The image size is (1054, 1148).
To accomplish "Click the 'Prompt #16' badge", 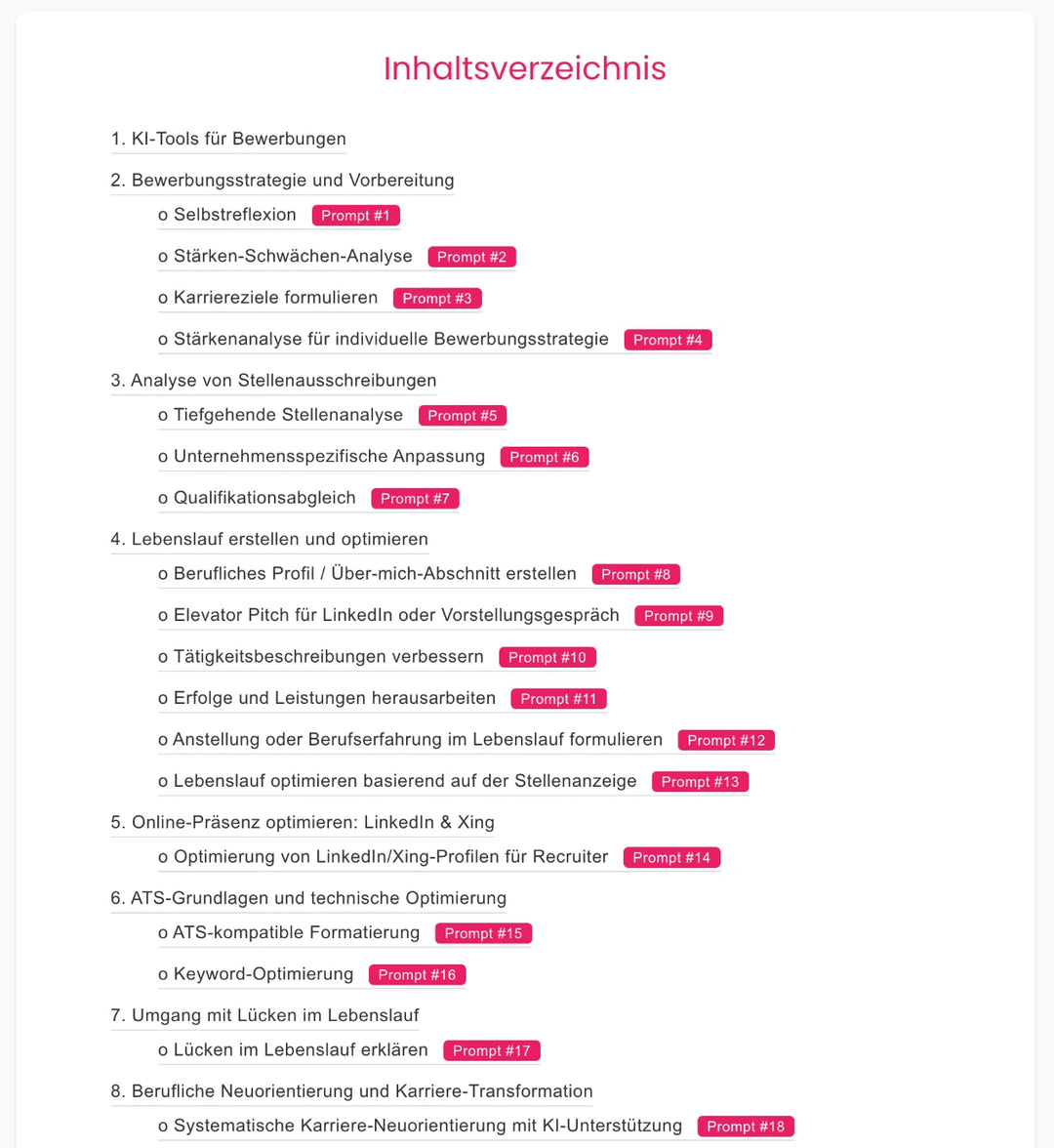I will [417, 974].
